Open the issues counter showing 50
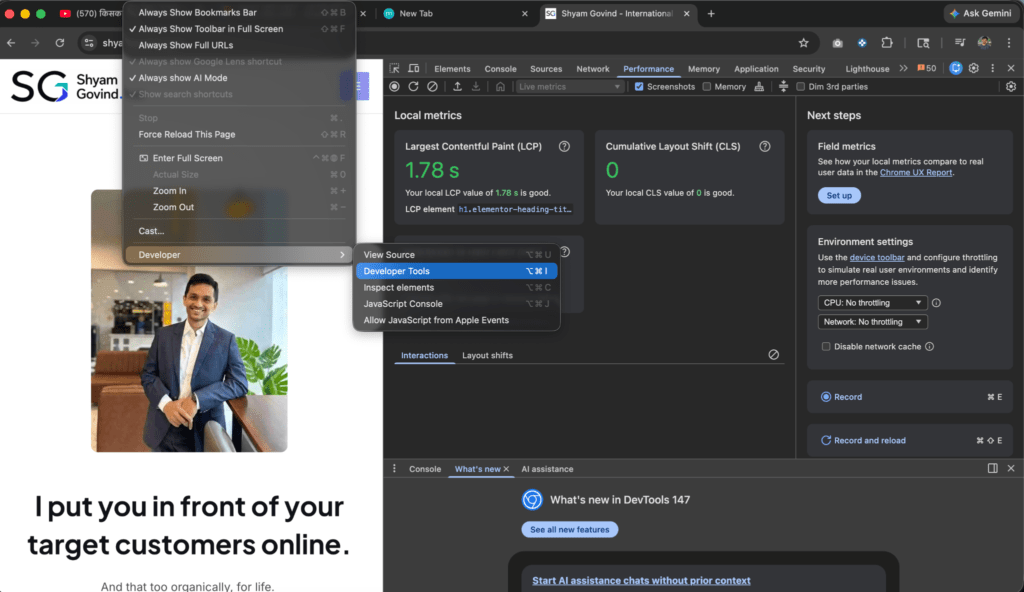 coord(927,68)
